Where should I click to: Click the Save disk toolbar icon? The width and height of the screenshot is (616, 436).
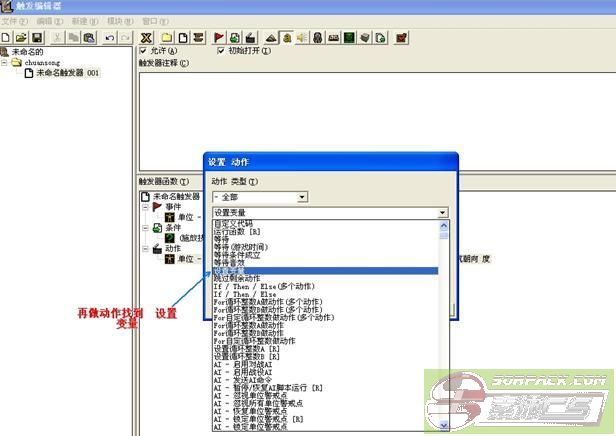click(x=36, y=37)
